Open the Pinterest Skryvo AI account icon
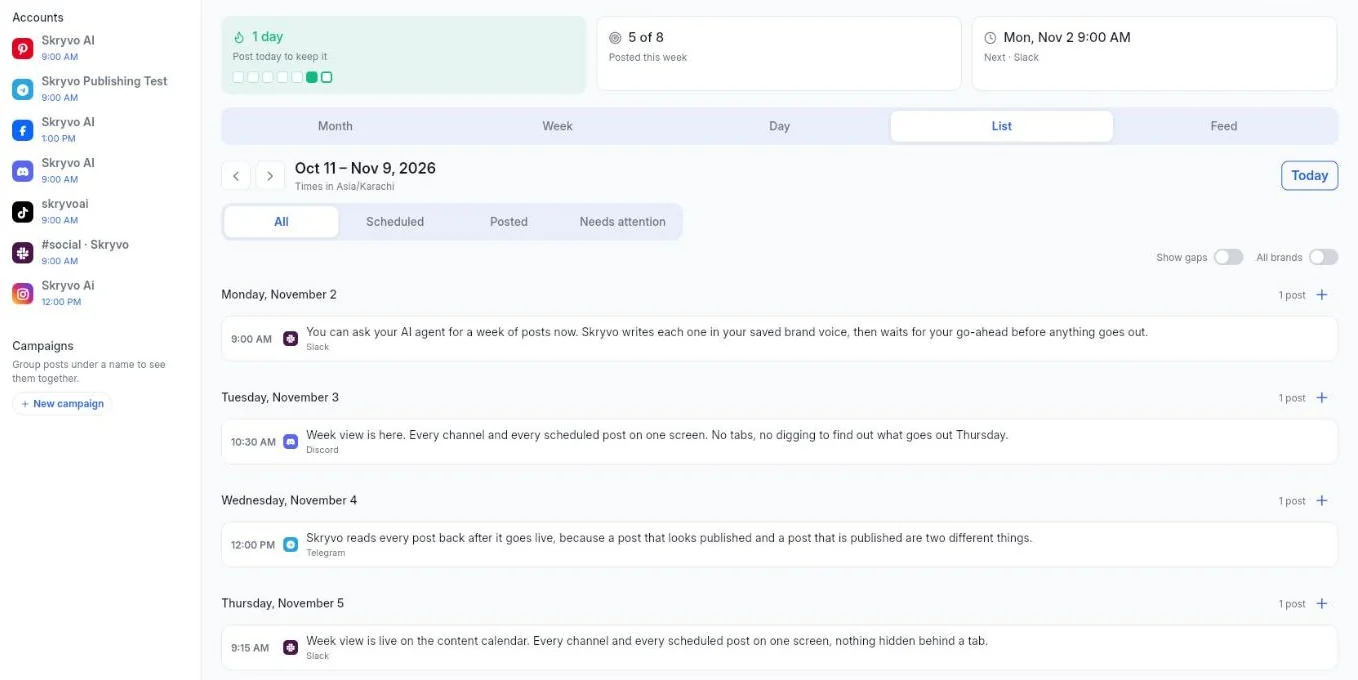1358x680 pixels. (23, 48)
